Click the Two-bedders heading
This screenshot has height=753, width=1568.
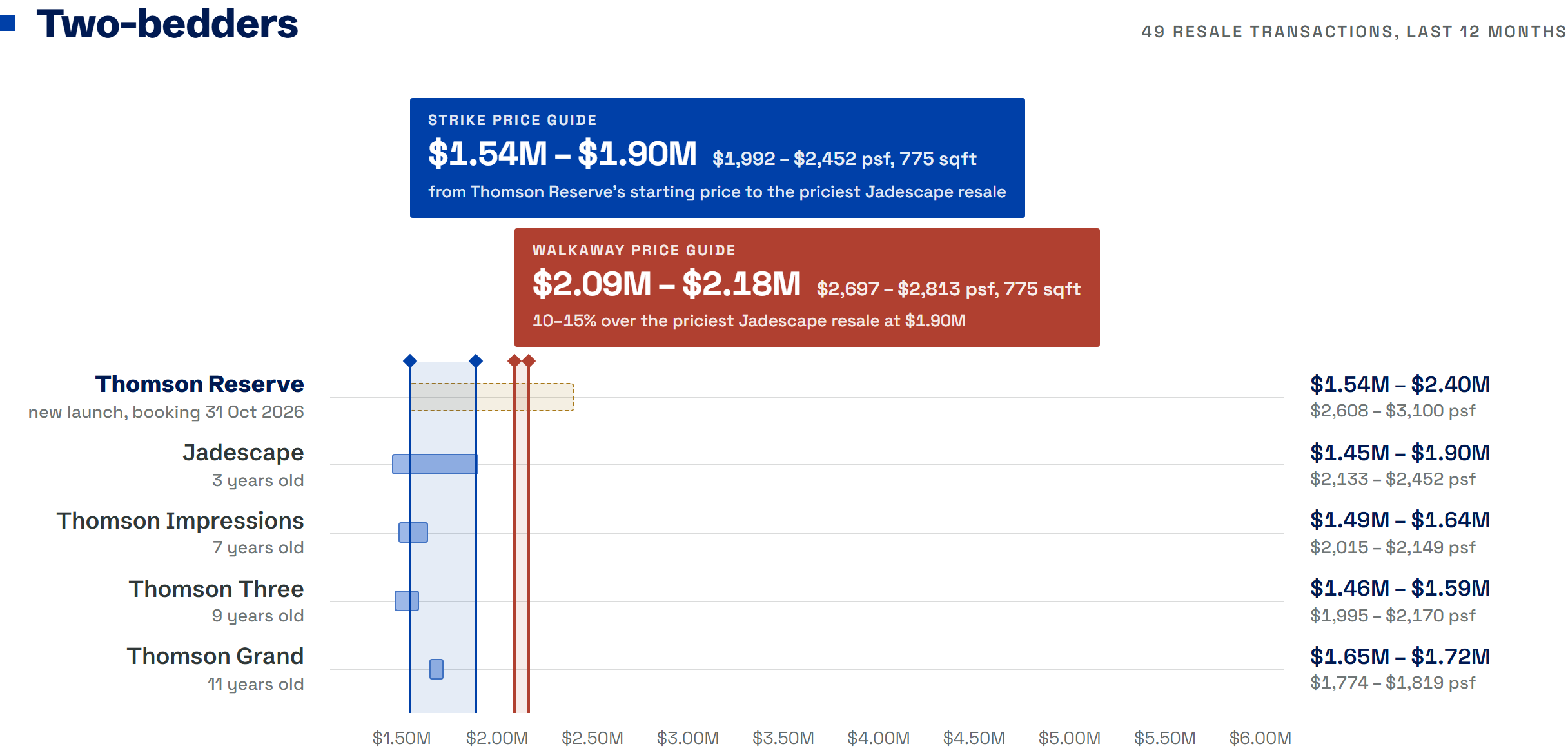pyautogui.click(x=167, y=24)
